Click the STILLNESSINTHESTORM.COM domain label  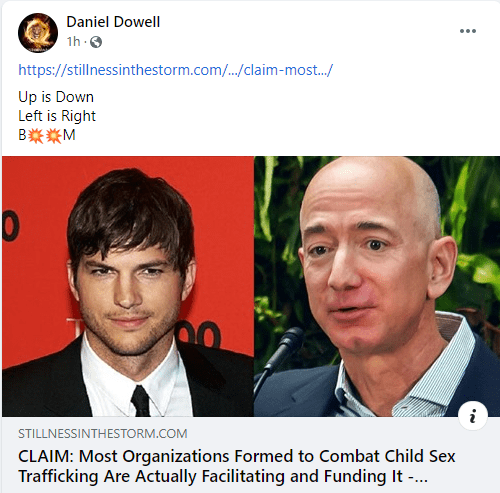pyautogui.click(x=103, y=434)
